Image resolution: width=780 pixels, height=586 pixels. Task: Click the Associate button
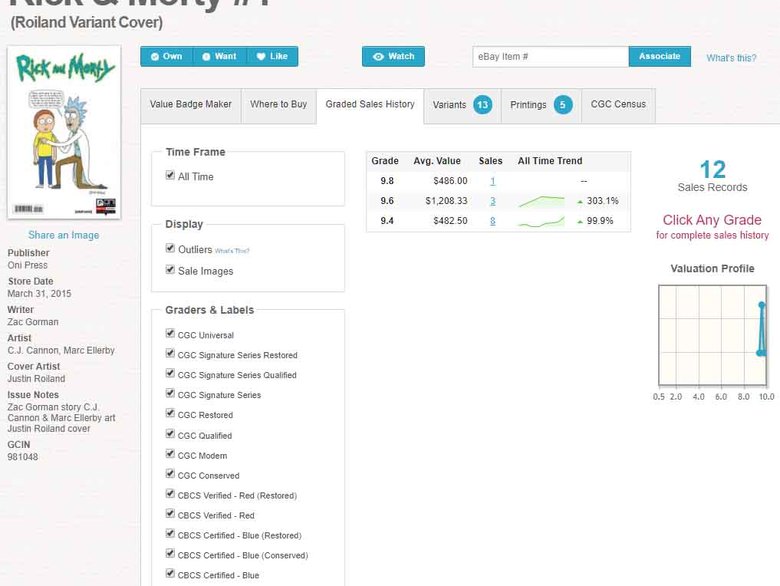point(660,56)
